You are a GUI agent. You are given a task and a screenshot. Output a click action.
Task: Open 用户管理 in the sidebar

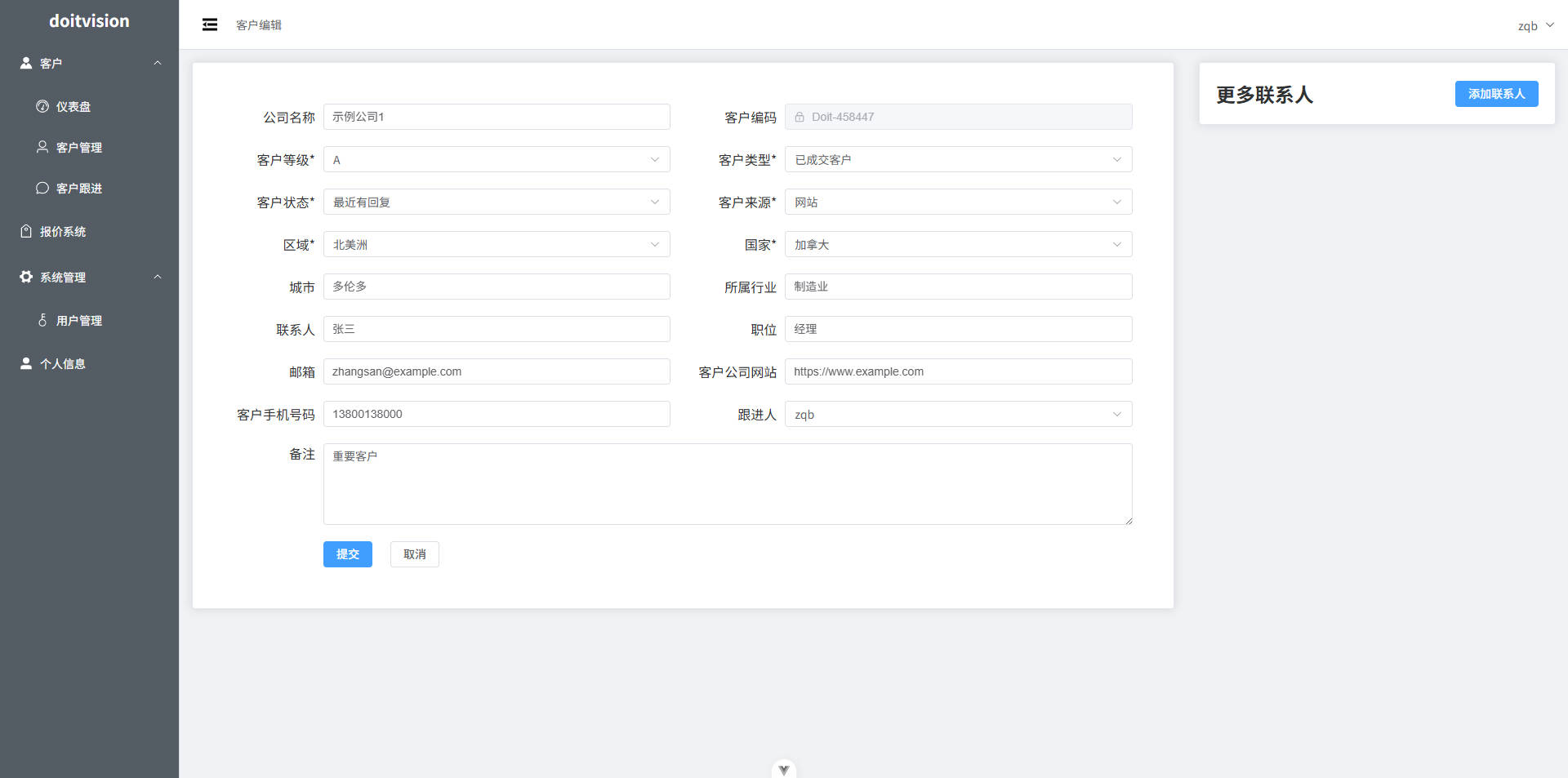coord(89,320)
